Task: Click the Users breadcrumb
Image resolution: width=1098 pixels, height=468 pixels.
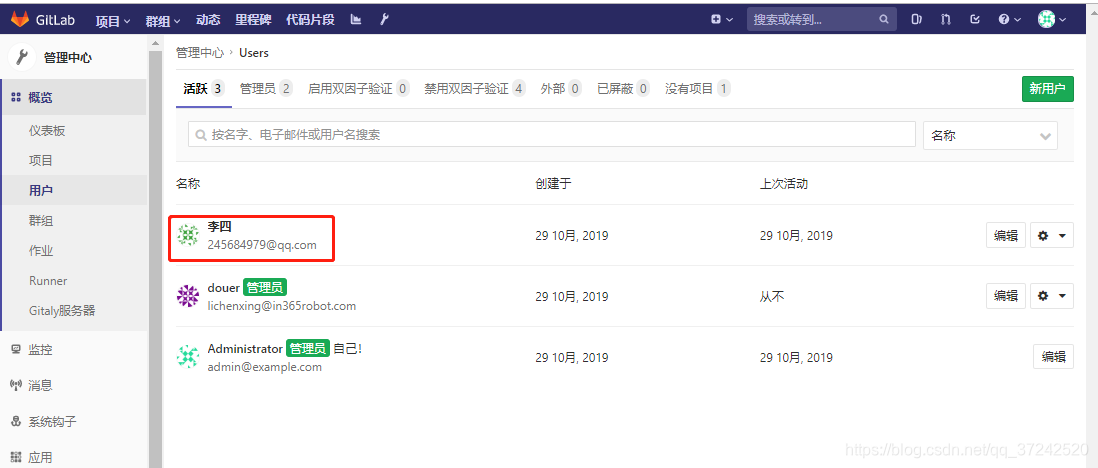Action: (253, 53)
